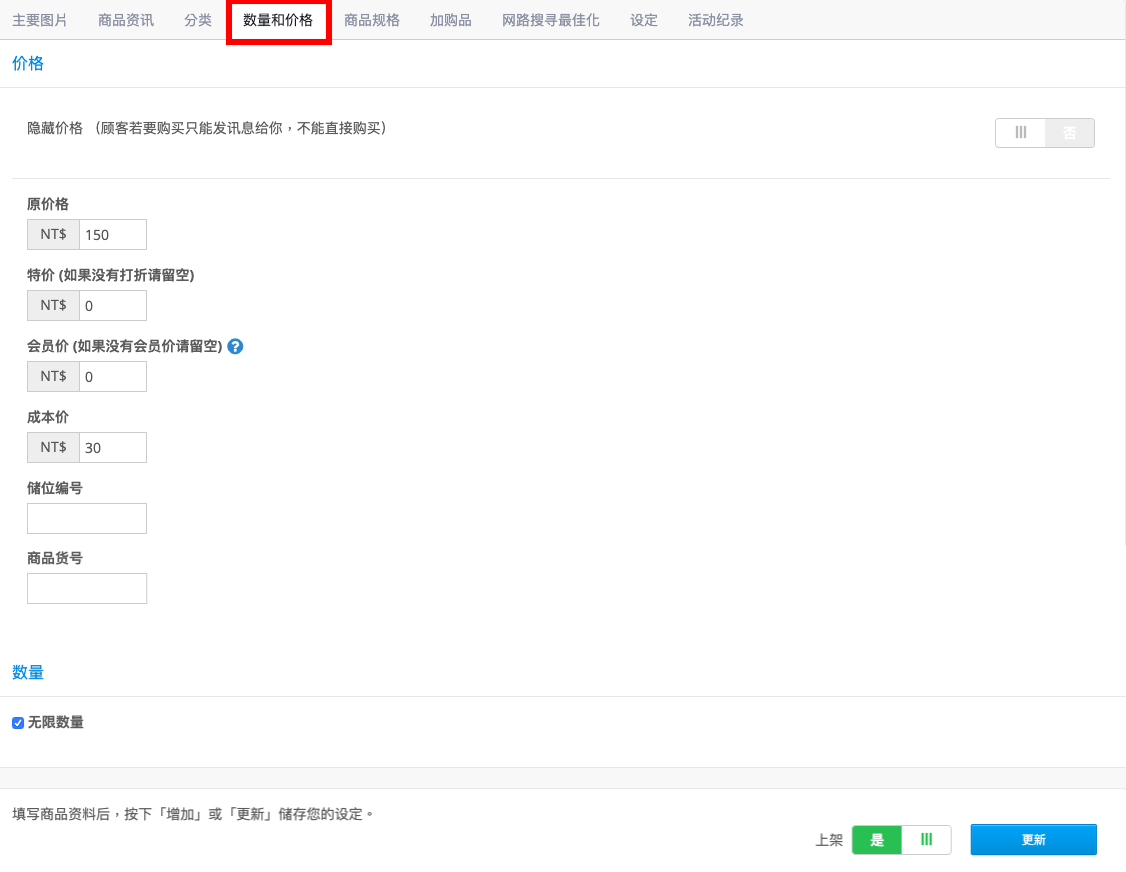Screen dimensions: 1126x872
Task: Click the 成本价 field containing 30
Action: point(112,447)
